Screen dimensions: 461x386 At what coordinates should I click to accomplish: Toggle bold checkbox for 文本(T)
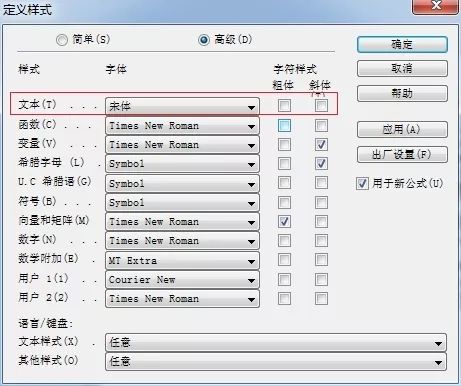pyautogui.click(x=284, y=106)
